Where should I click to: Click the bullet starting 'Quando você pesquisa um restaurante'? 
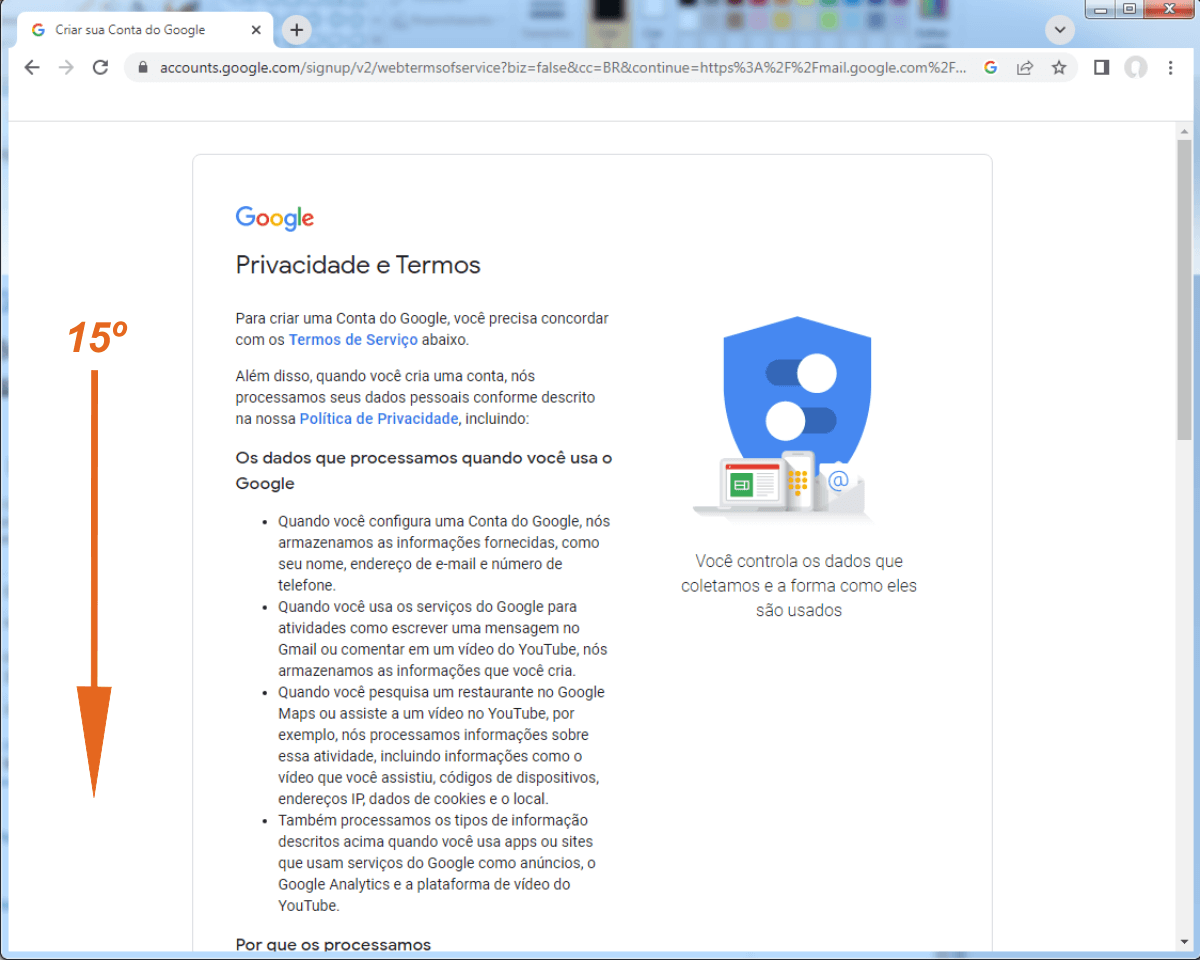click(443, 745)
